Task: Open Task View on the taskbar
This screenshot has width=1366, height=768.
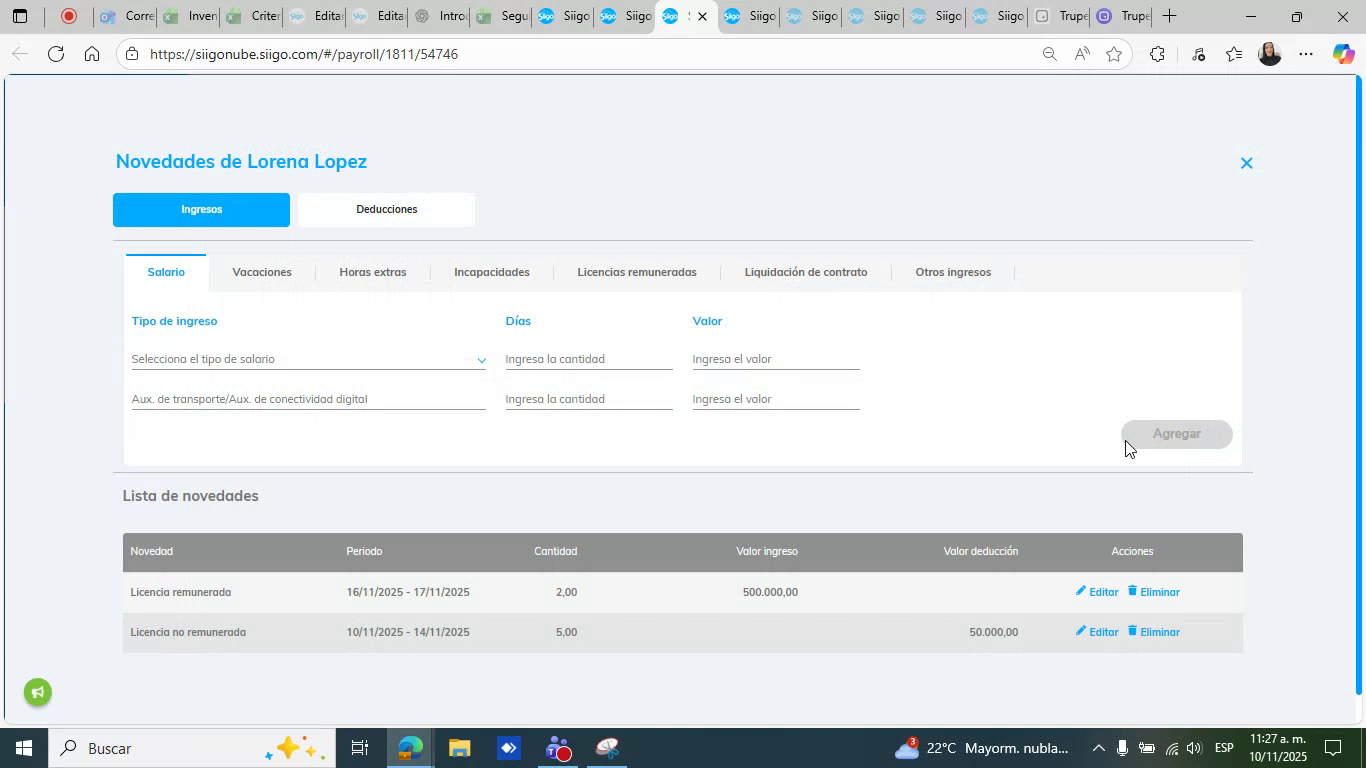Action: pyautogui.click(x=360, y=748)
